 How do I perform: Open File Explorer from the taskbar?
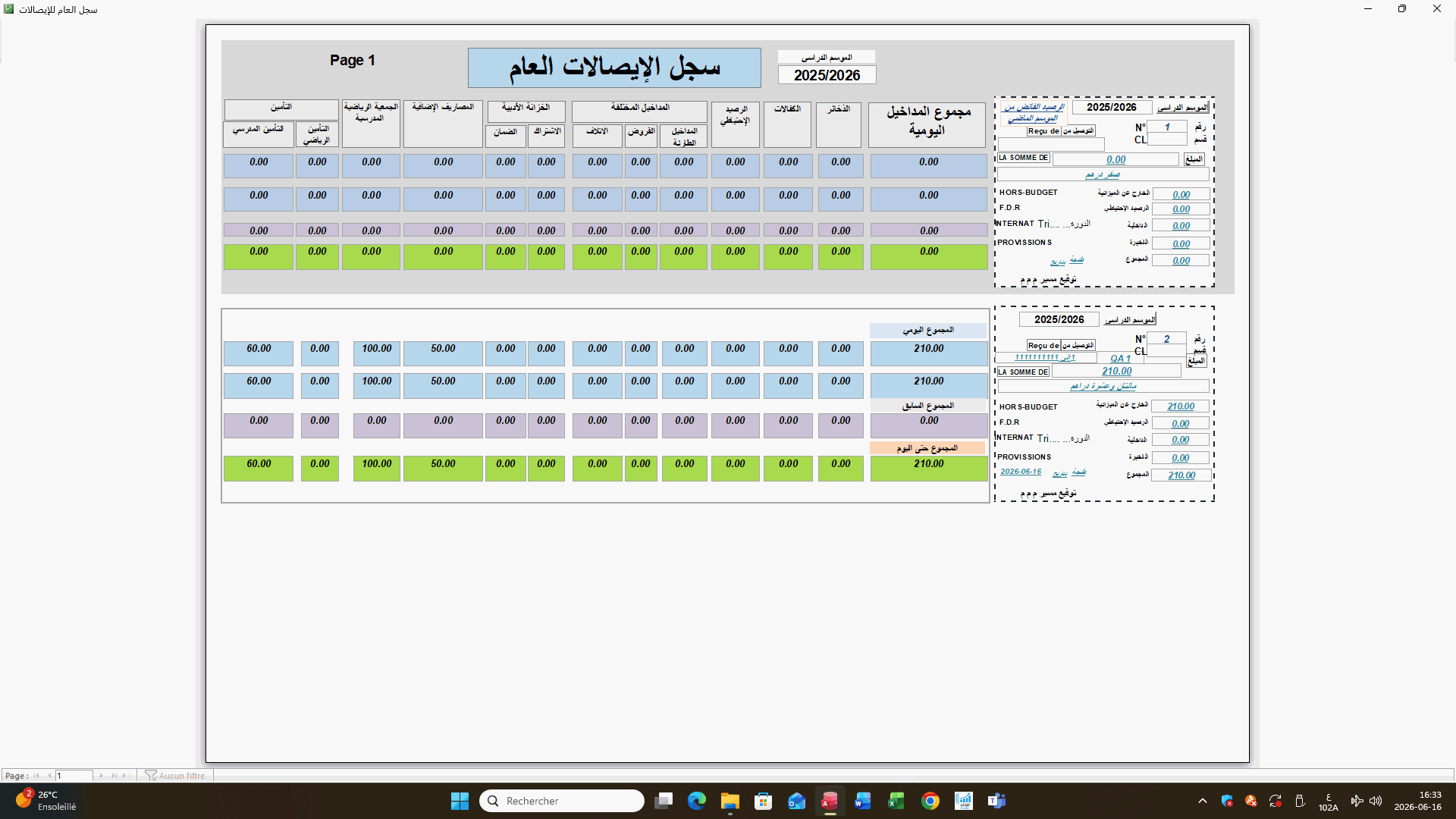pyautogui.click(x=730, y=801)
